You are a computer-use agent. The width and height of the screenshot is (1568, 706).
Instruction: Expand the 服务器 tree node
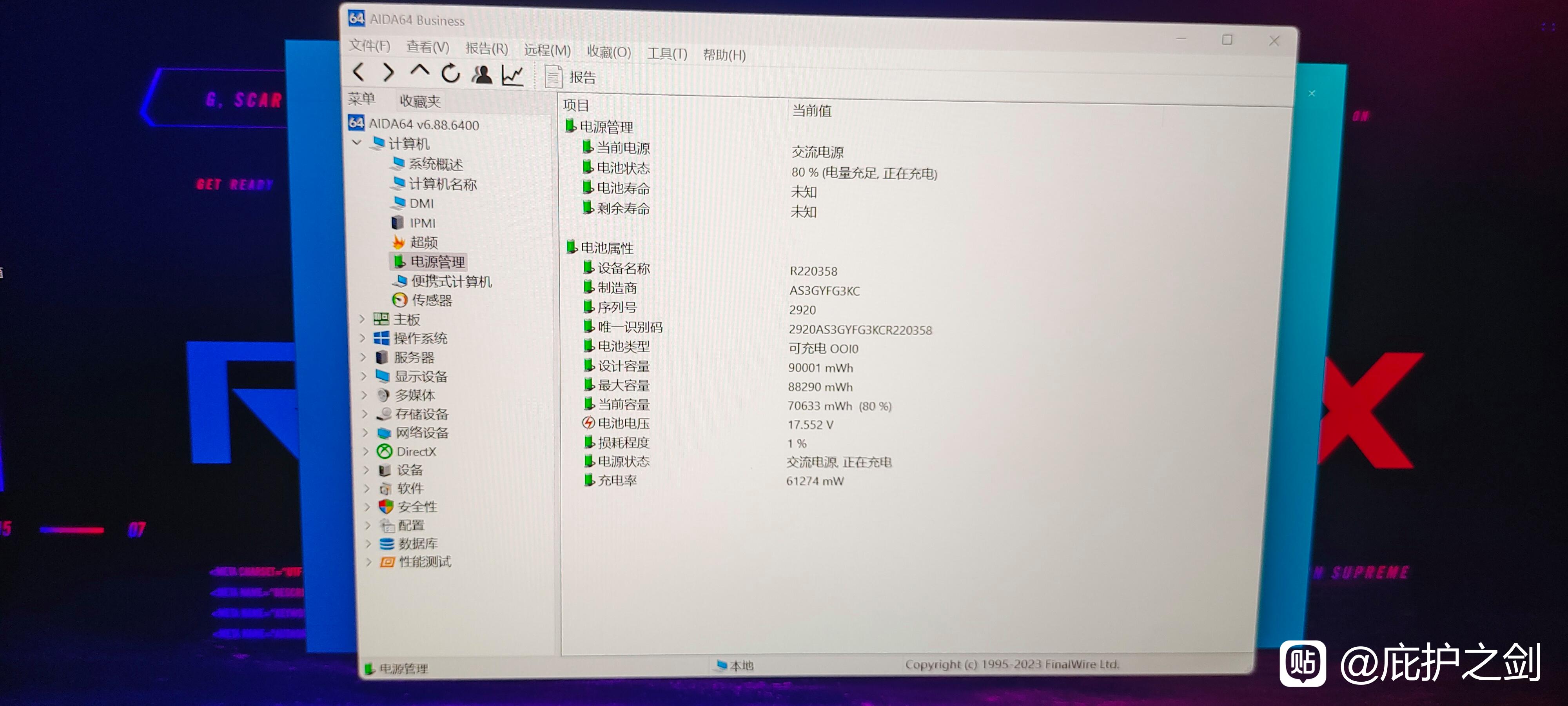click(363, 357)
